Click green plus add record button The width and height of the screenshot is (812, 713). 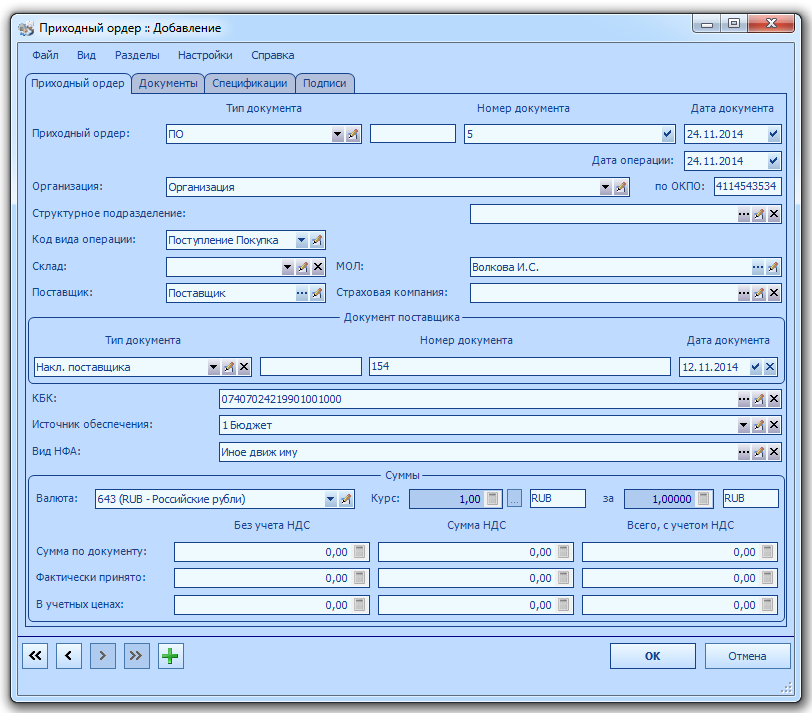[x=170, y=657]
